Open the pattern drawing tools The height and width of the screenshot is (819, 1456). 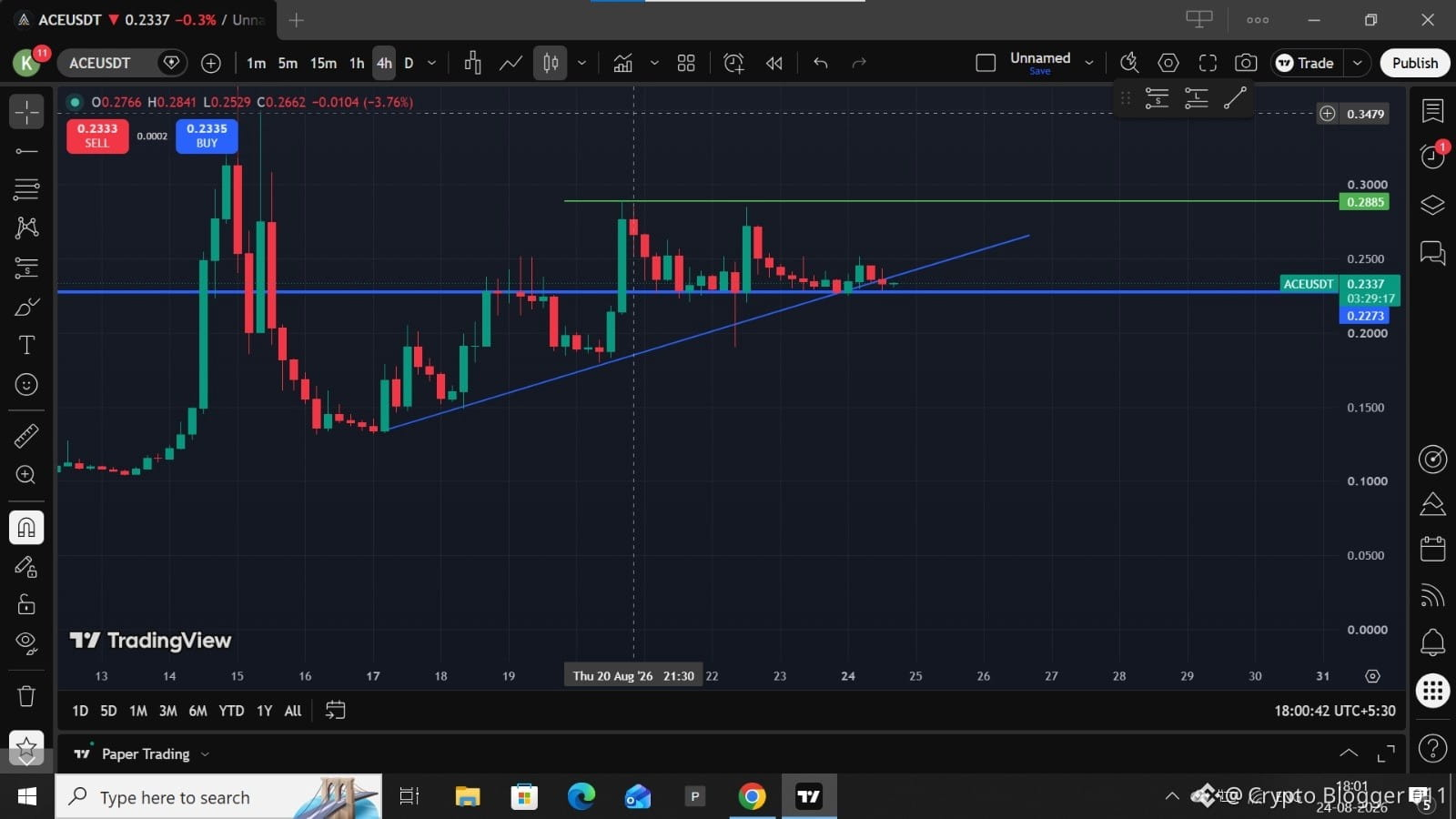pos(26,227)
